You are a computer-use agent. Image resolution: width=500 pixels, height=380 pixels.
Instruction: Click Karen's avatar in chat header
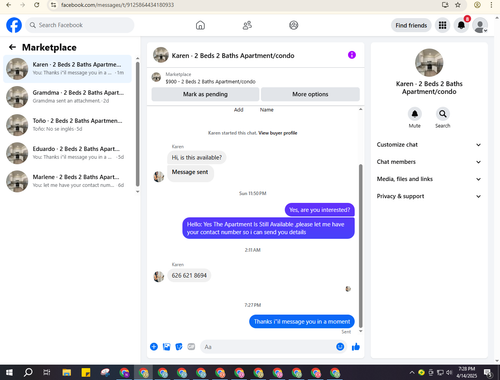pos(161,55)
